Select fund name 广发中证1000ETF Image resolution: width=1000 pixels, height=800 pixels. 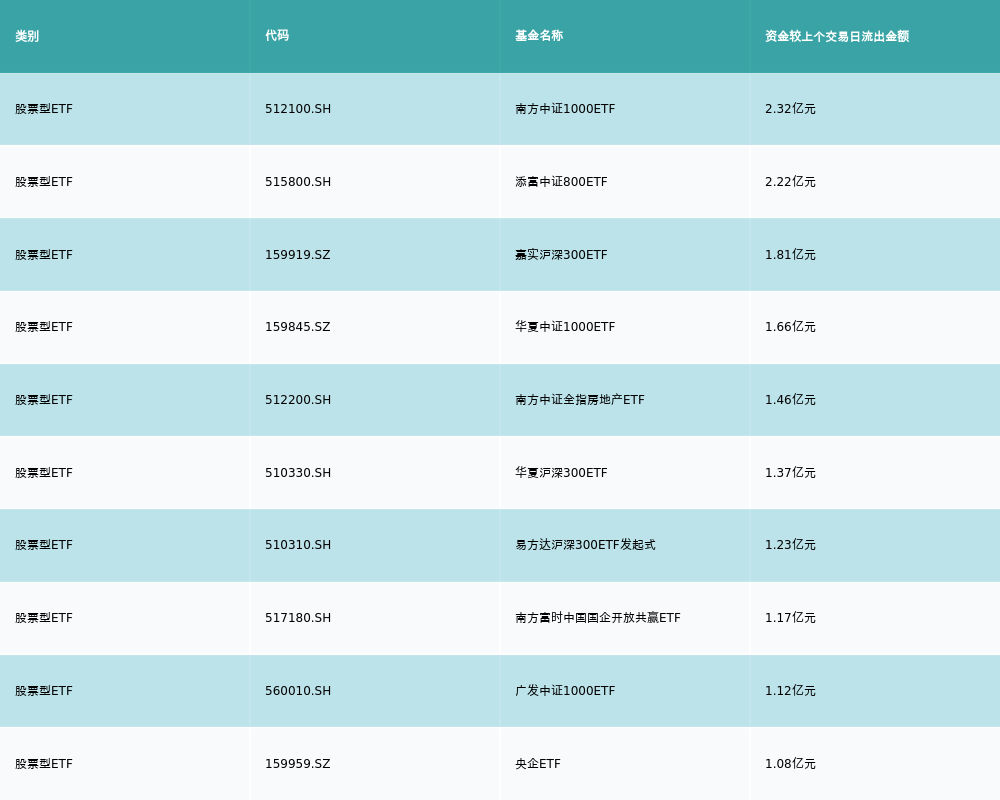coord(565,691)
